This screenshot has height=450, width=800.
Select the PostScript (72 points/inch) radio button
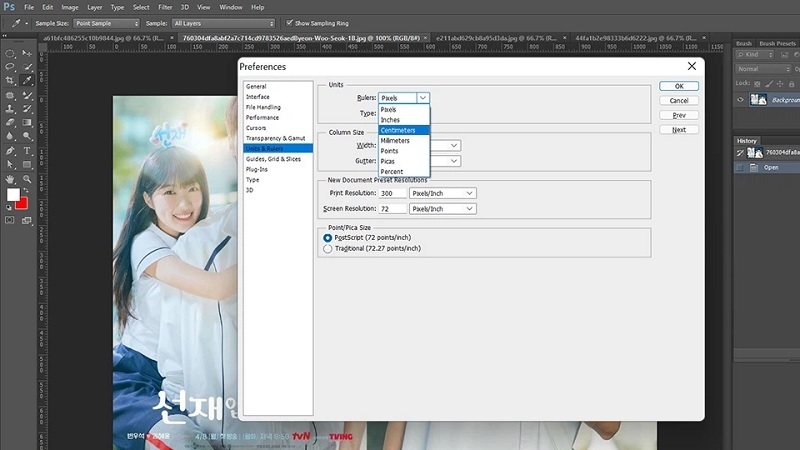[328, 238]
